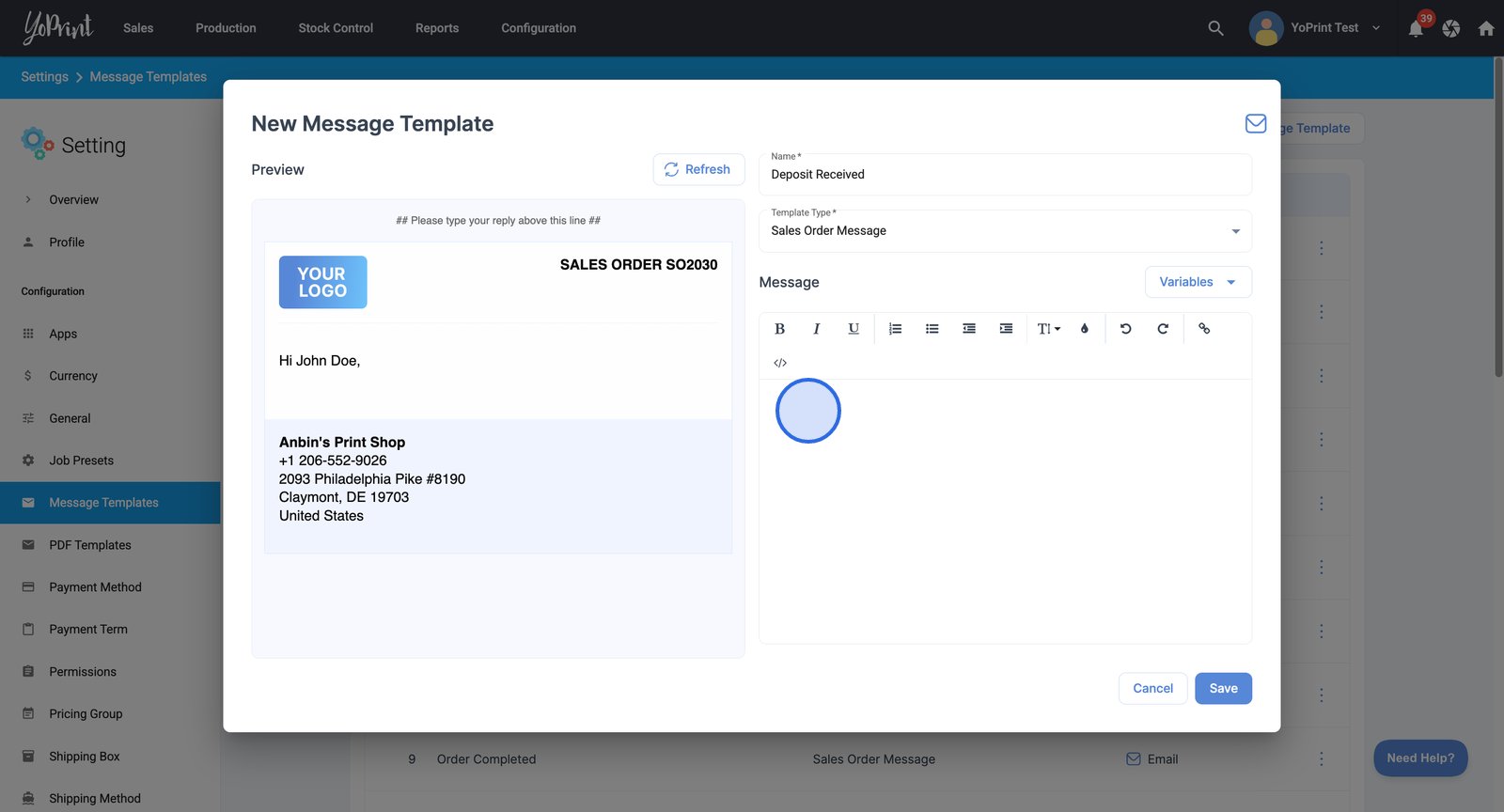Open code view in editor toolbar
Image resolution: width=1504 pixels, height=812 pixels.
point(780,363)
